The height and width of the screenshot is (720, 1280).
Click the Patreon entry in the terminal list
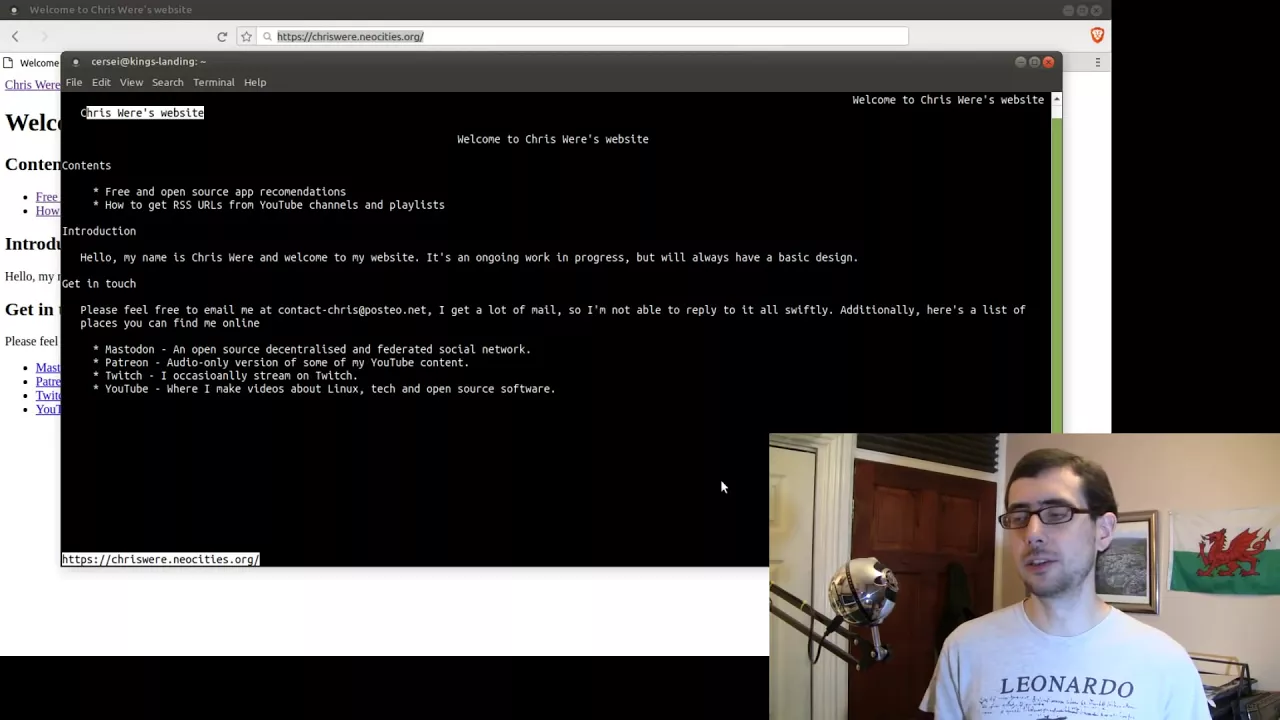click(x=287, y=363)
